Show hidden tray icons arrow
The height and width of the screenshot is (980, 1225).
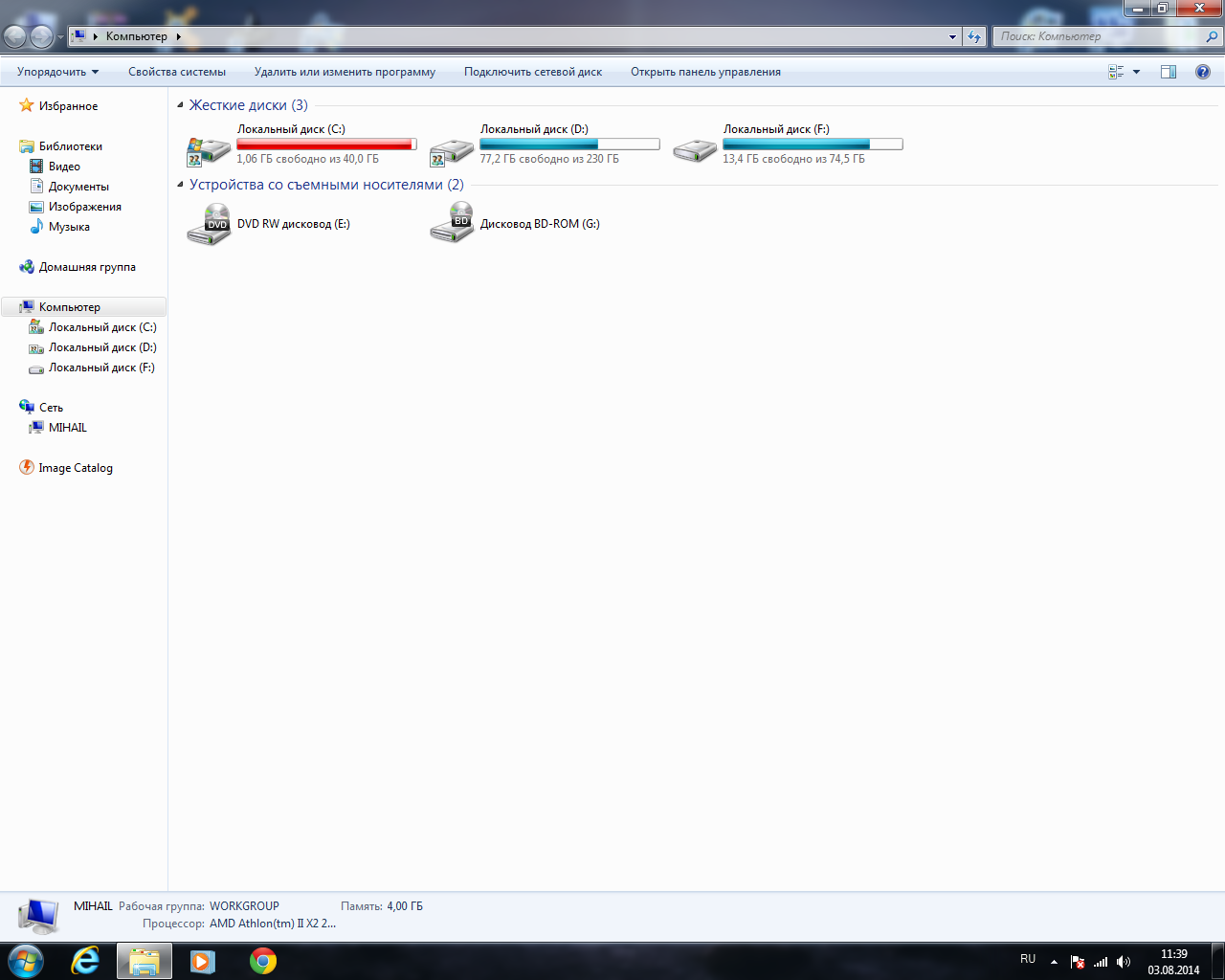click(x=1054, y=962)
